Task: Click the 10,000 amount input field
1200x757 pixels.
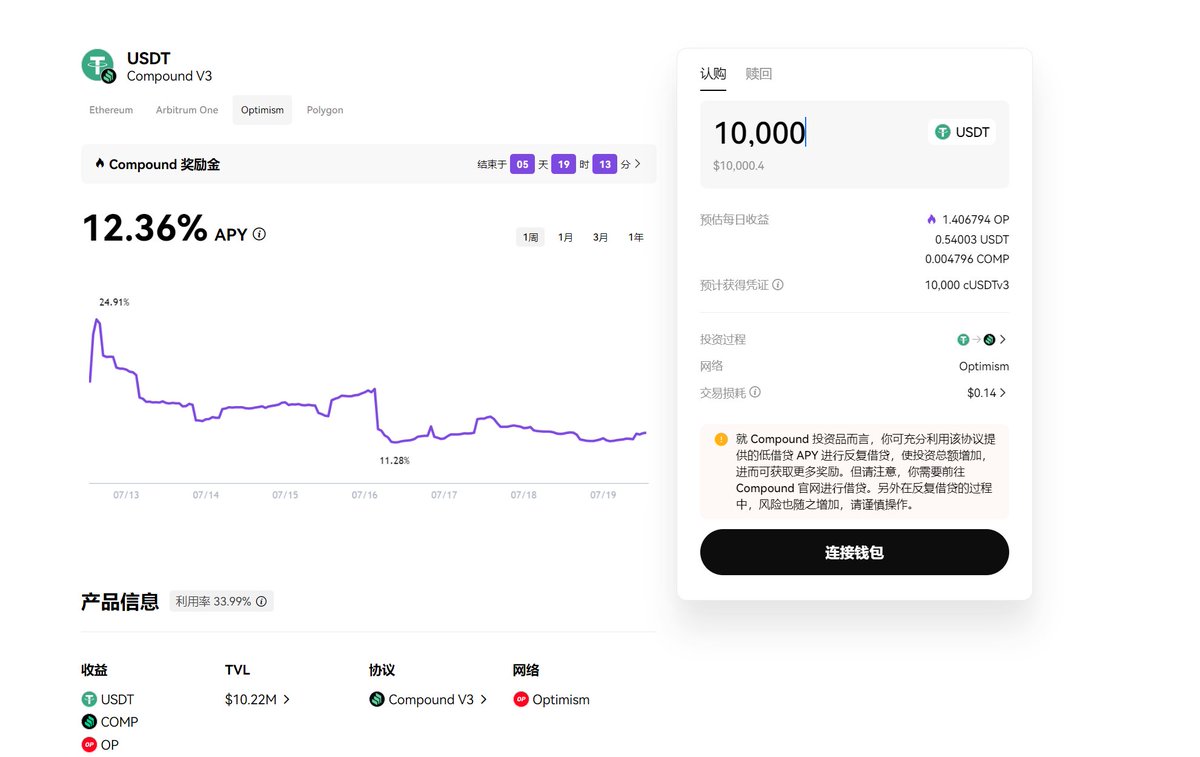Action: click(x=760, y=133)
